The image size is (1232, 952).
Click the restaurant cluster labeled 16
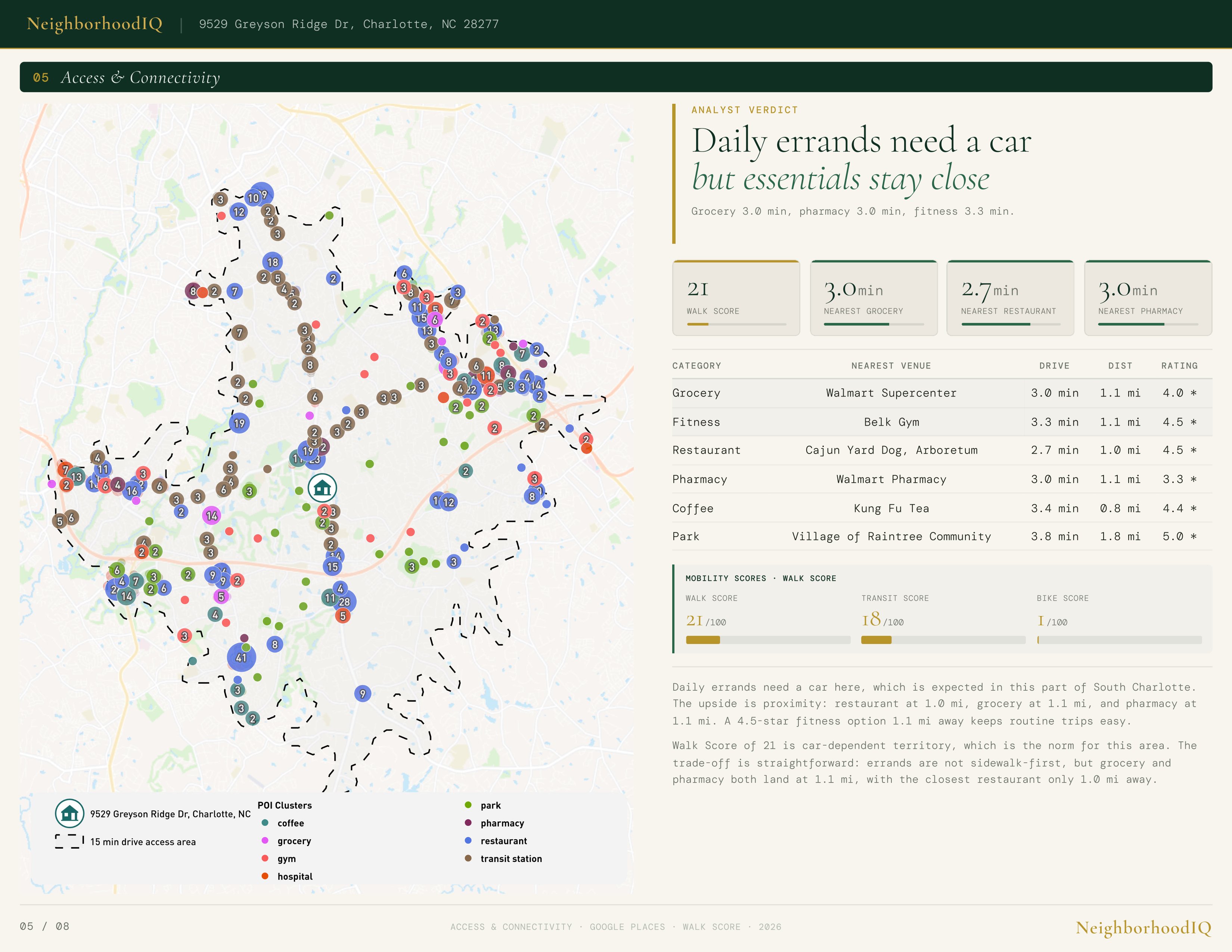(133, 491)
